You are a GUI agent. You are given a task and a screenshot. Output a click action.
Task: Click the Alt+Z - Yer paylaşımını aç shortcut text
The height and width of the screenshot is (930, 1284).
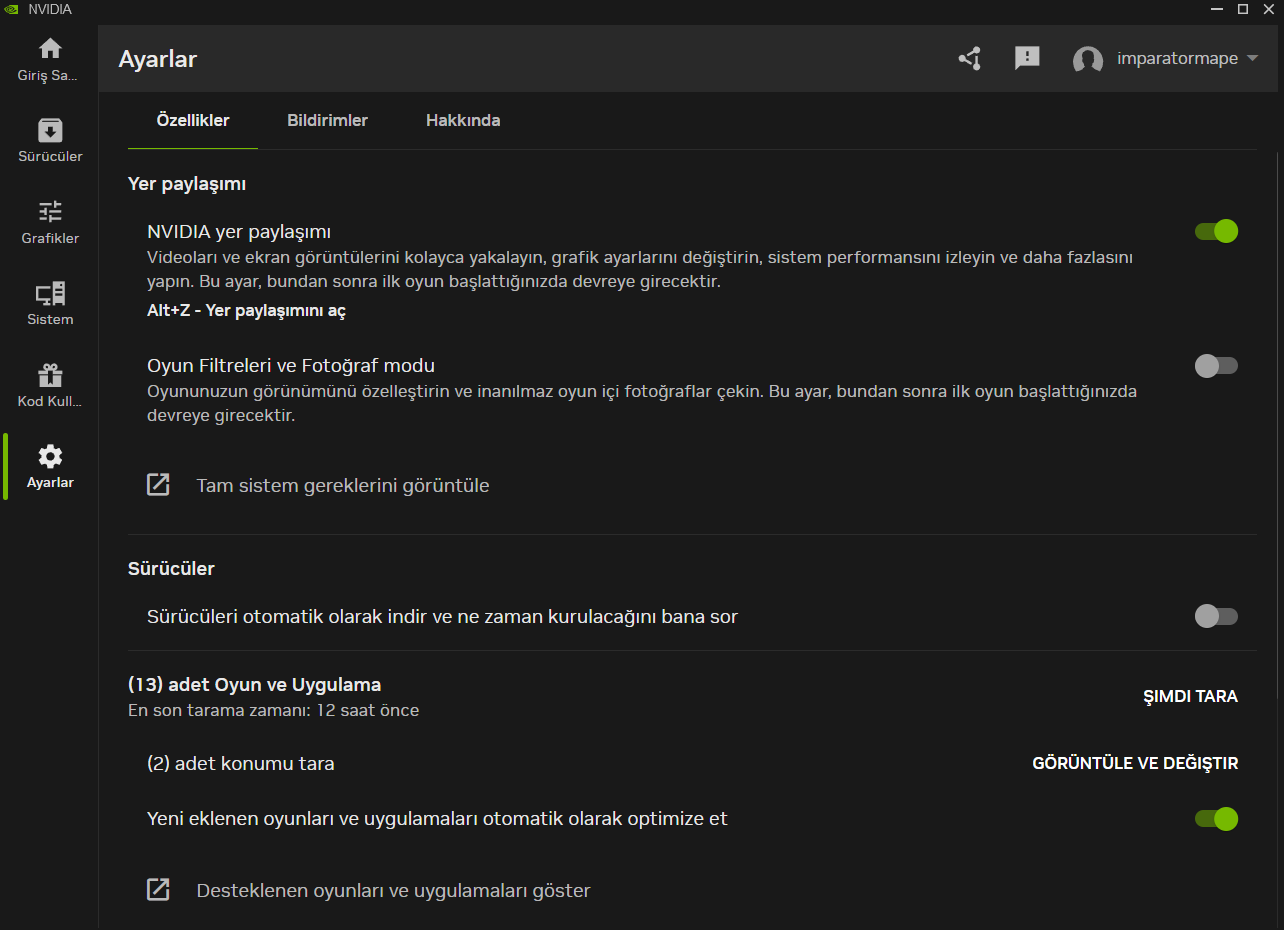(x=246, y=311)
